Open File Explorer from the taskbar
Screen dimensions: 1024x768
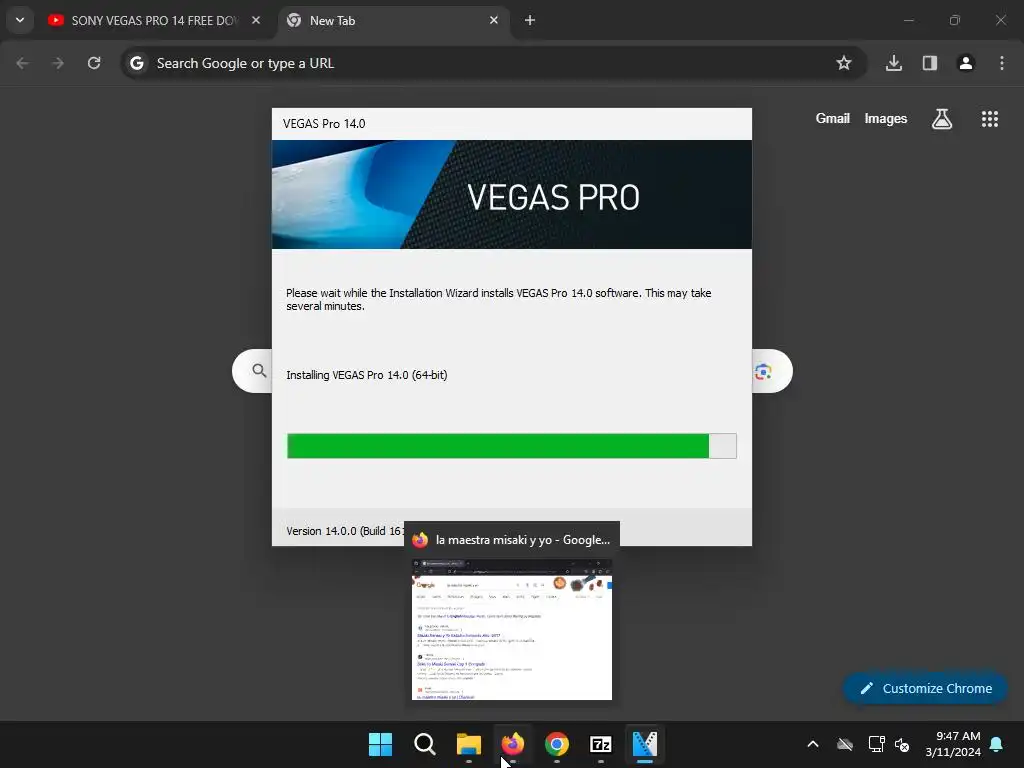pyautogui.click(x=469, y=744)
